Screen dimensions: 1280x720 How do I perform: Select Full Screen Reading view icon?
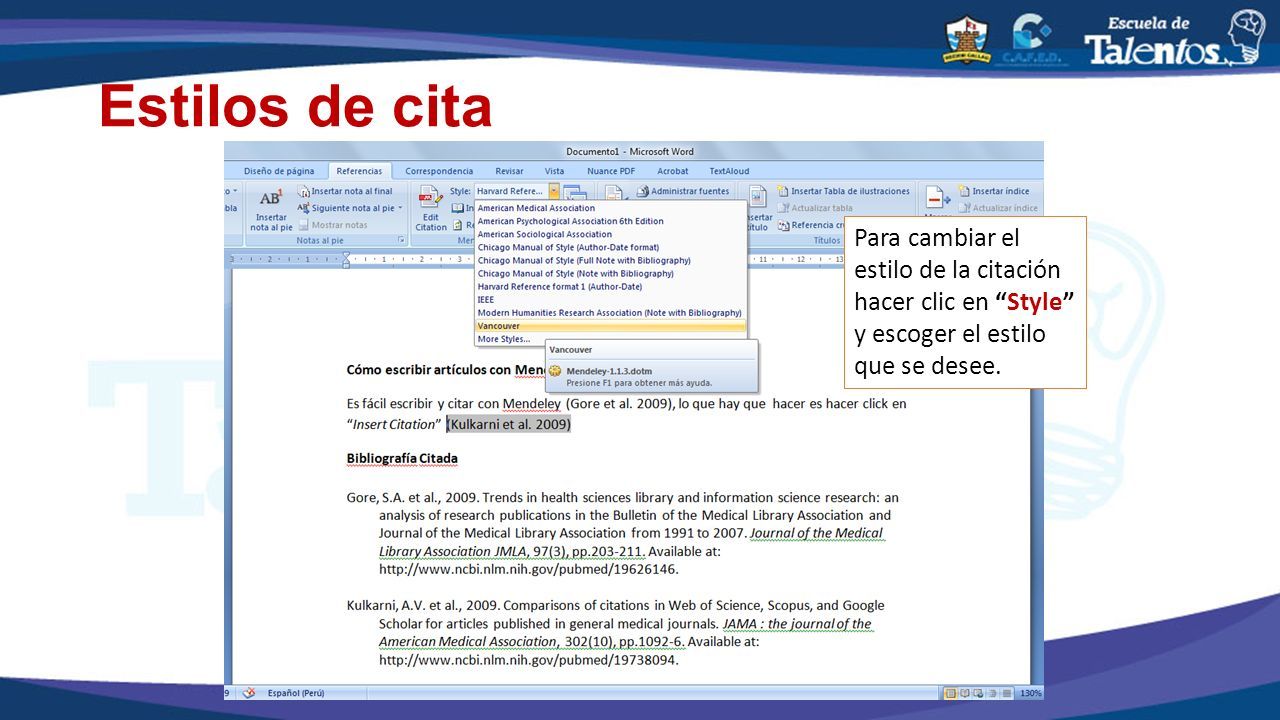(964, 692)
